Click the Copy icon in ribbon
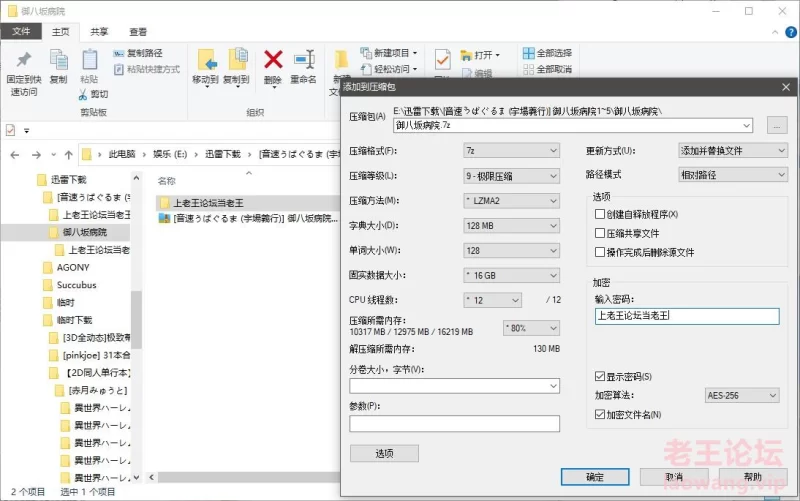The image size is (800, 501). coord(58,60)
